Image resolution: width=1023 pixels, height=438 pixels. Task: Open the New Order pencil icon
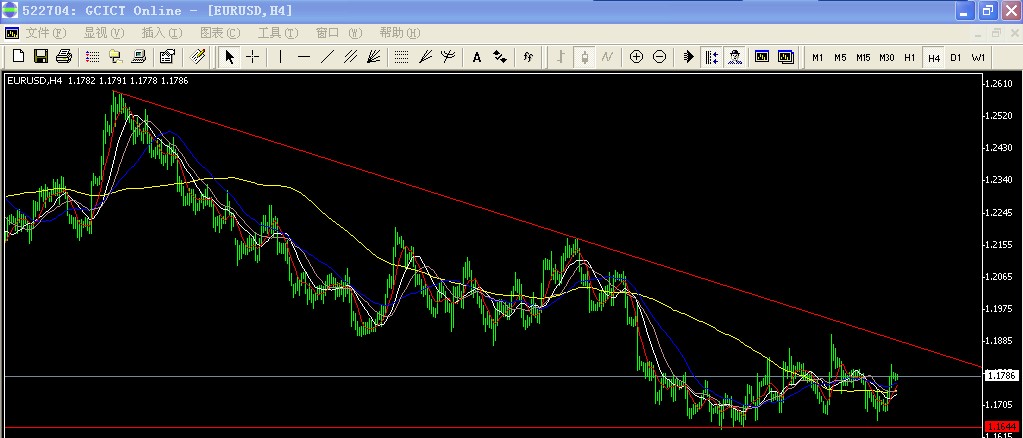pyautogui.click(x=198, y=57)
